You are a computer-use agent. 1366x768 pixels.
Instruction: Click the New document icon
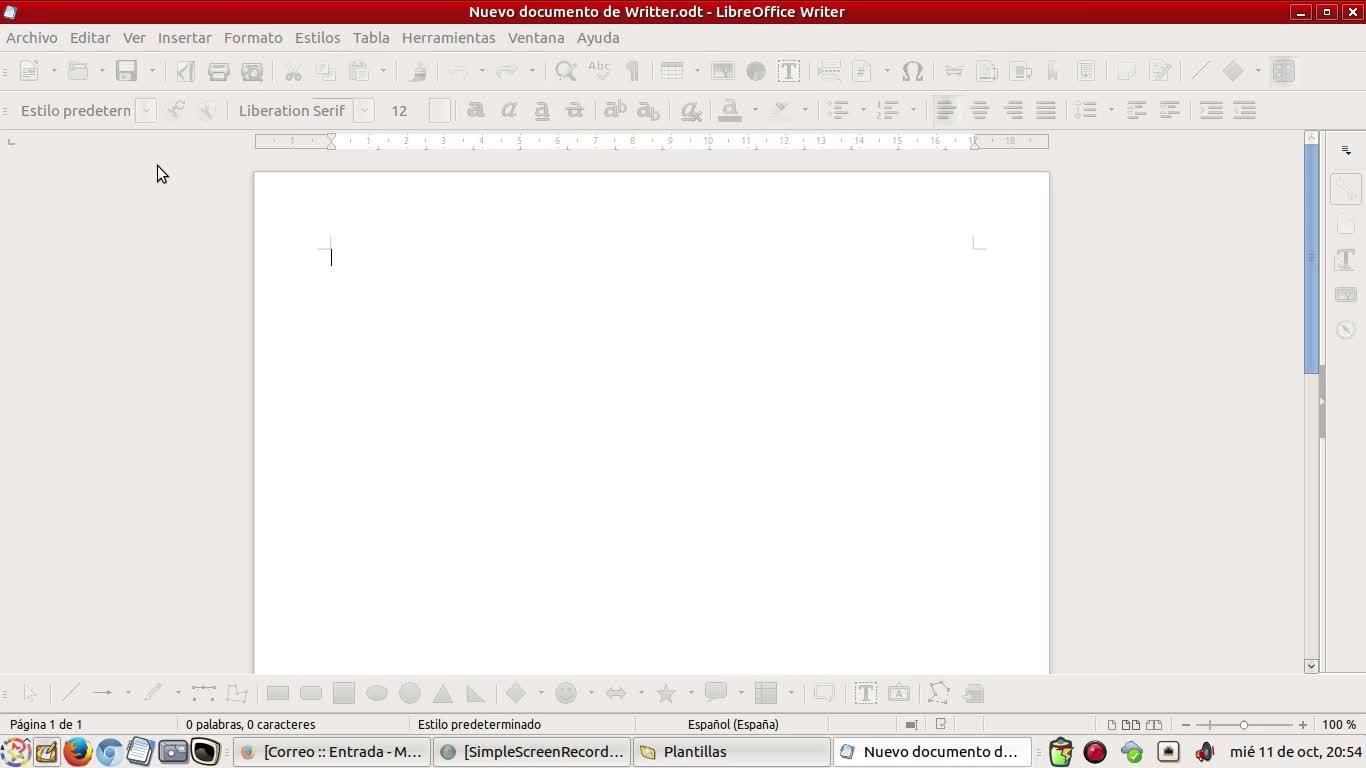[29, 71]
